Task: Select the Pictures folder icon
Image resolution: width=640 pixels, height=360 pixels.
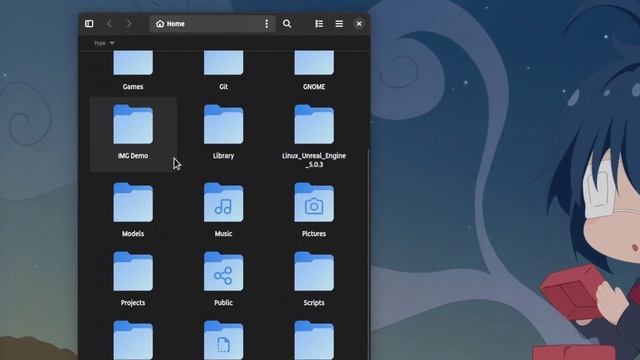Action: (x=314, y=202)
